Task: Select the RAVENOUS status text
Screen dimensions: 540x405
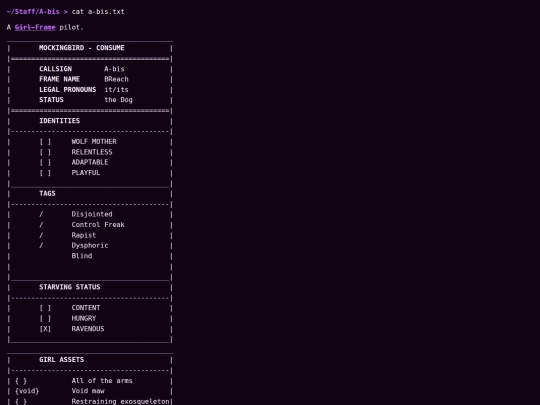Action: [88, 329]
